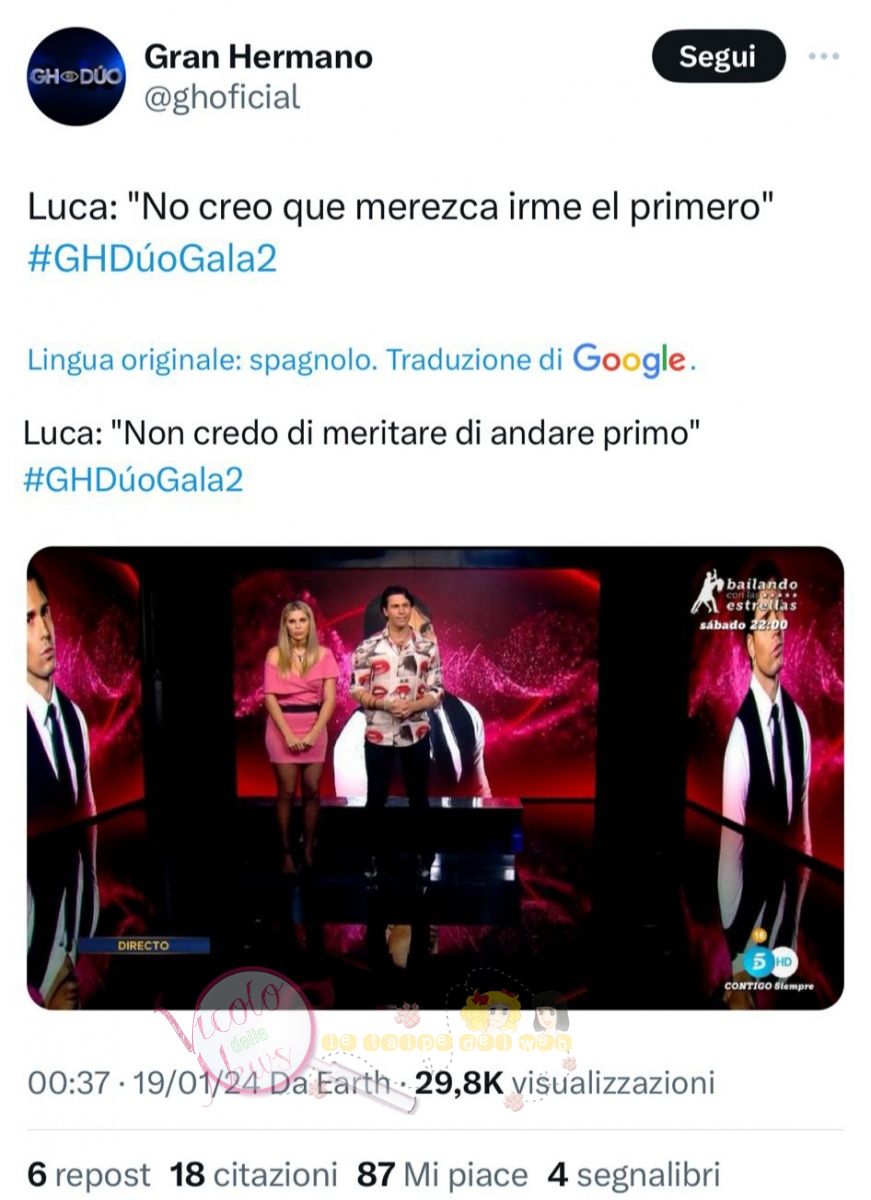
Task: Click the DIRECTO live badge in video
Action: coord(144,945)
